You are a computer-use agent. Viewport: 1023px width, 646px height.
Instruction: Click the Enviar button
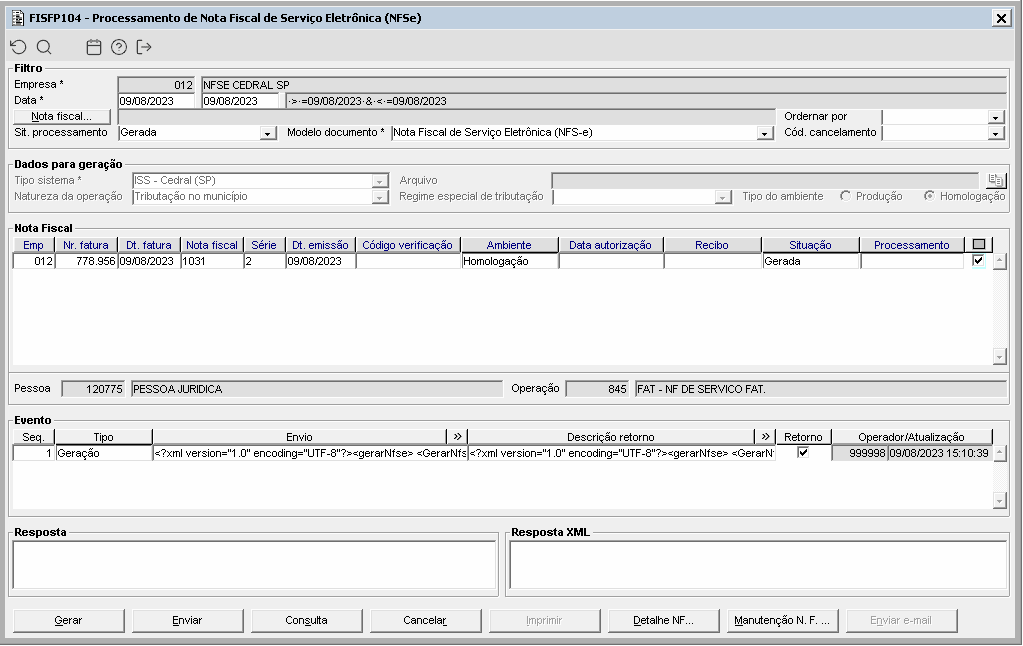(187, 621)
